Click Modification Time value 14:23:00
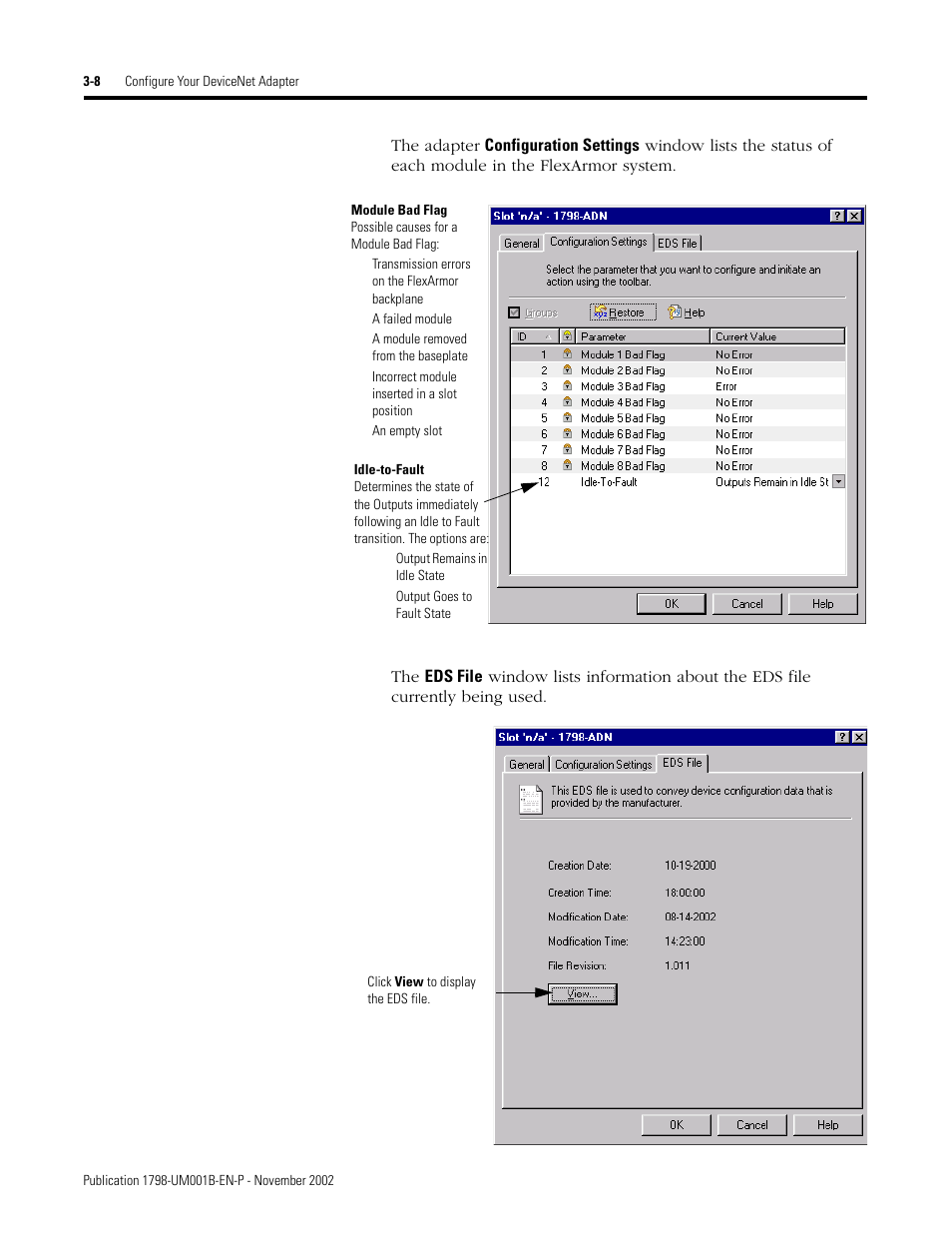Viewport: 952px width, 1233px height. [x=685, y=941]
